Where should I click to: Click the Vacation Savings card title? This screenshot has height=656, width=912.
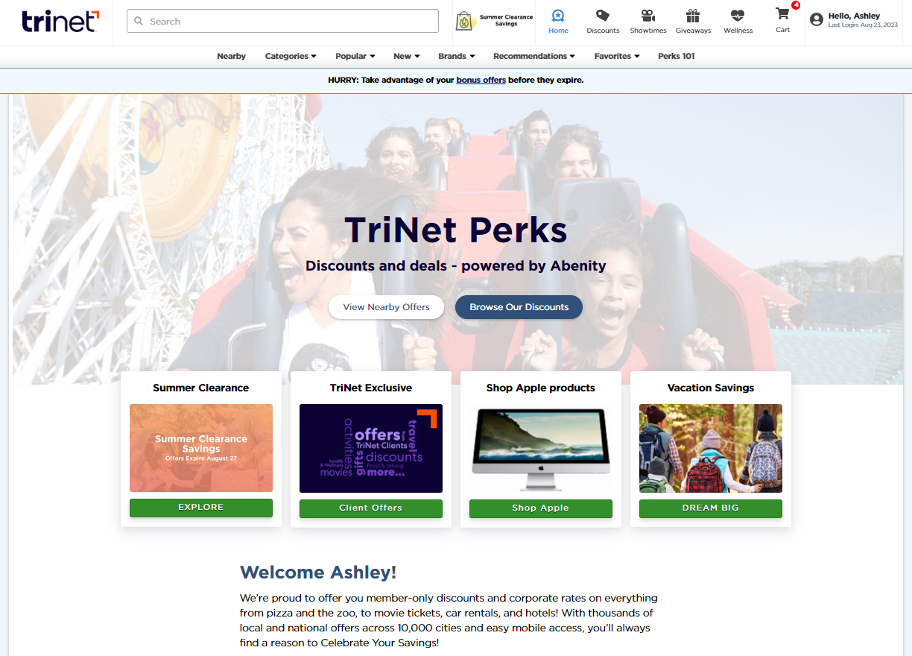(x=711, y=388)
